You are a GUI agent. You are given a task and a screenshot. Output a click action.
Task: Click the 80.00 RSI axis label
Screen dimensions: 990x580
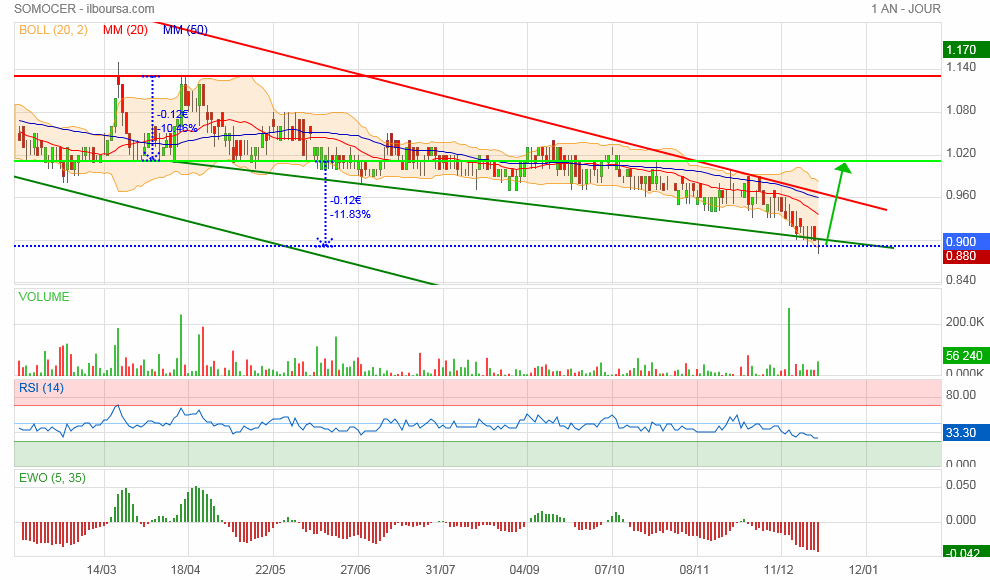click(960, 395)
